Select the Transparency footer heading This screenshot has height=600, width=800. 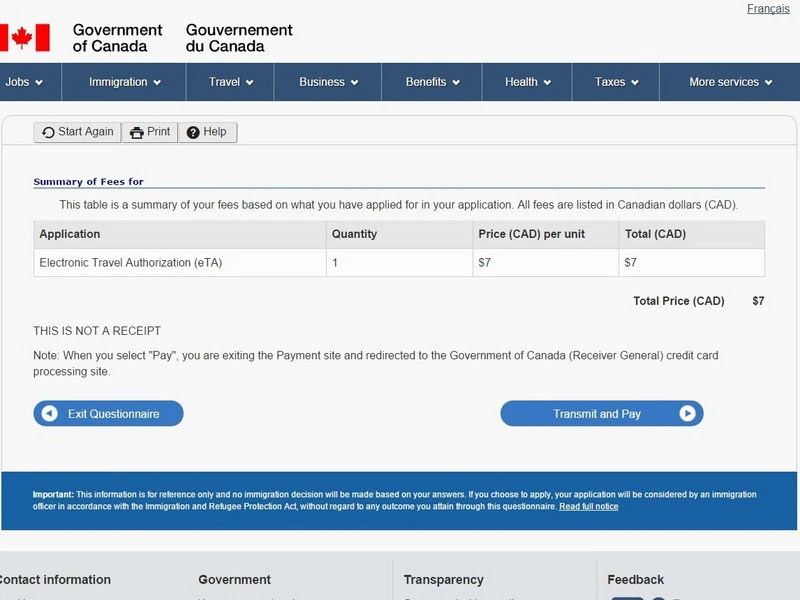coord(443,580)
